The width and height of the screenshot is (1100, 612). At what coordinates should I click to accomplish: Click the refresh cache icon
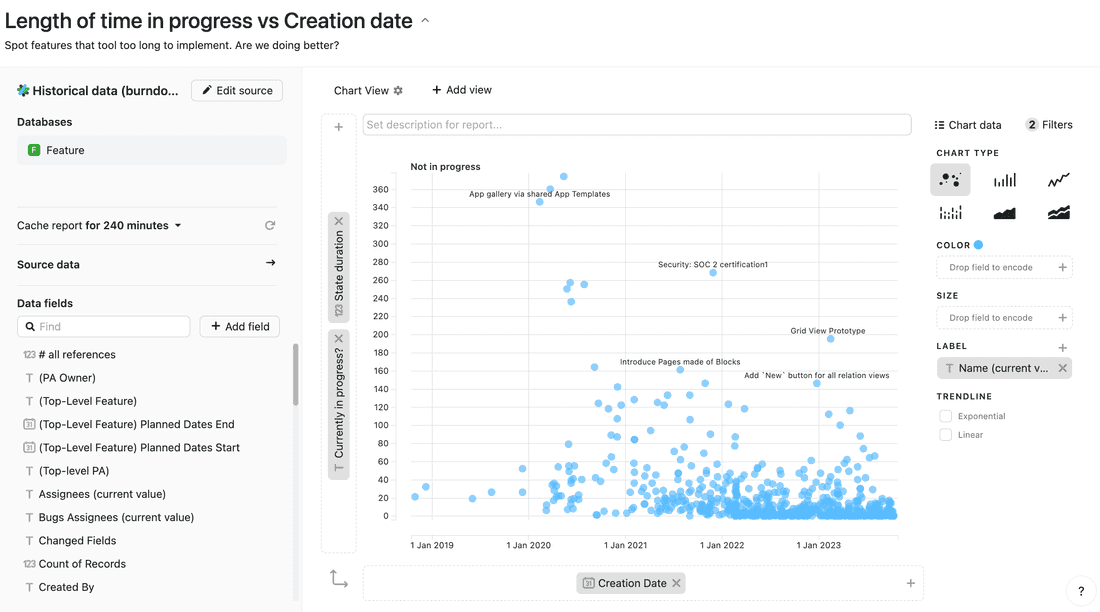pos(270,226)
